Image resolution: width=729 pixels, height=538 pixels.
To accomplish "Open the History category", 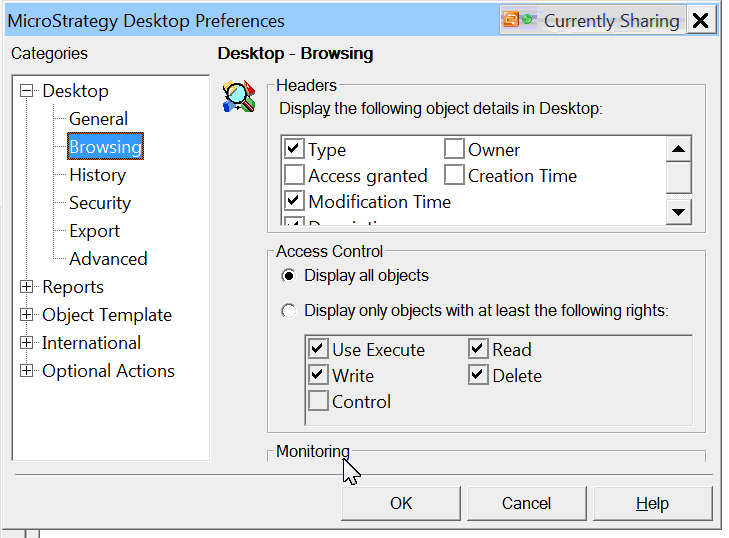I will [98, 175].
